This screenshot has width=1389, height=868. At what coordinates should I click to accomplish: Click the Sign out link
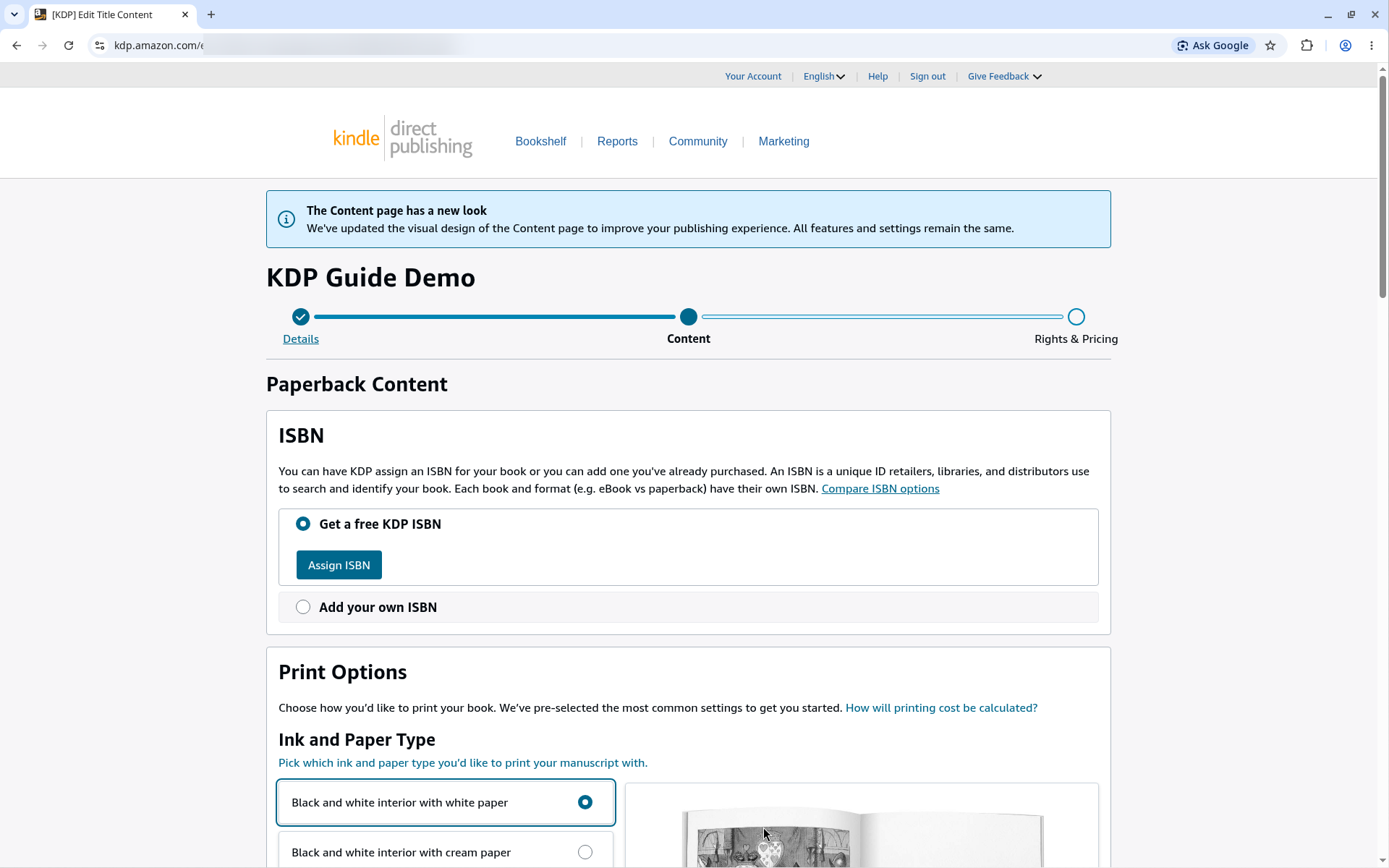(x=927, y=77)
